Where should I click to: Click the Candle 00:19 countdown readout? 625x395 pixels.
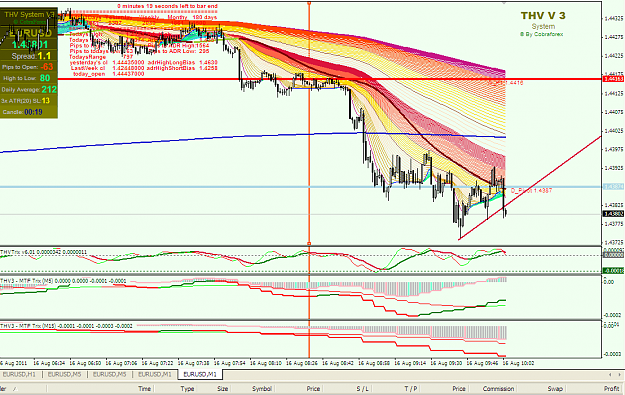(22, 112)
